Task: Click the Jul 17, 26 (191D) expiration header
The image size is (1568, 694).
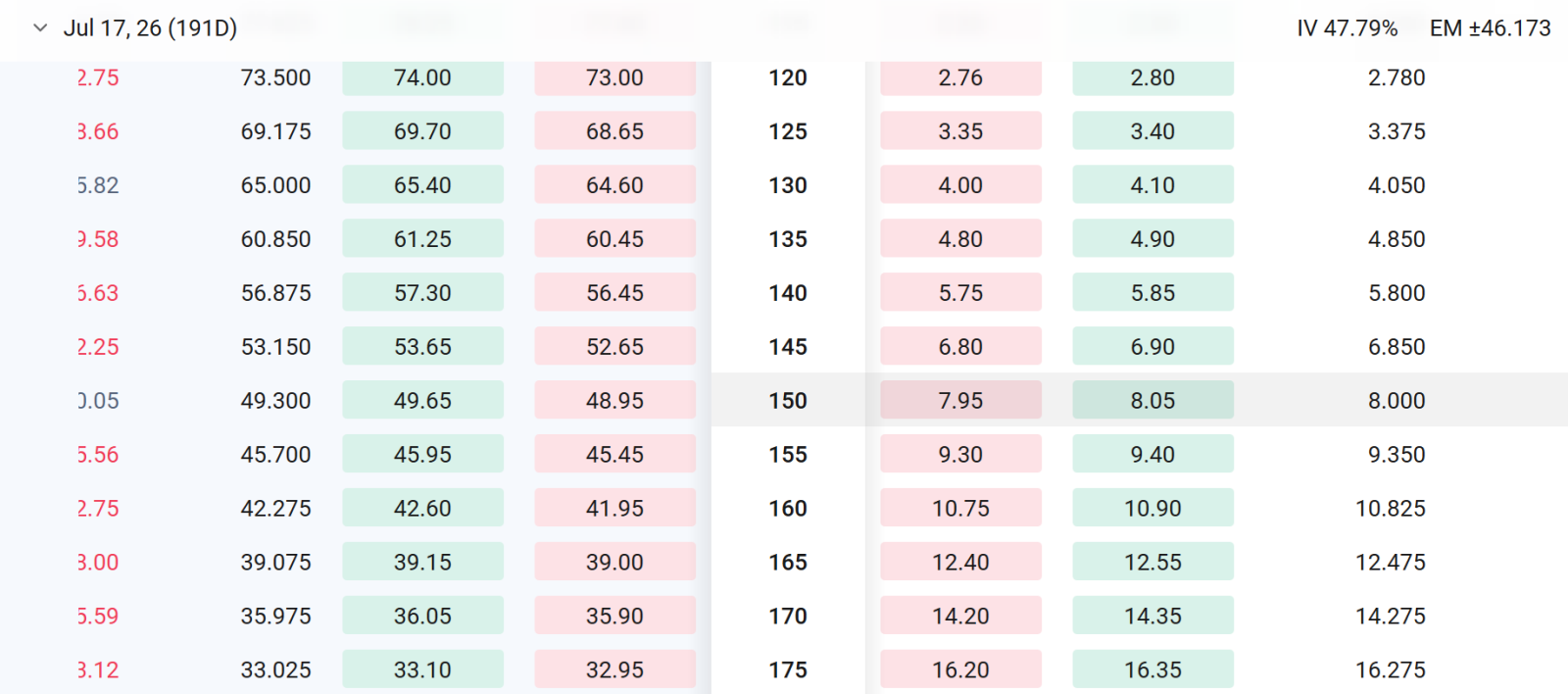Action: [150, 27]
